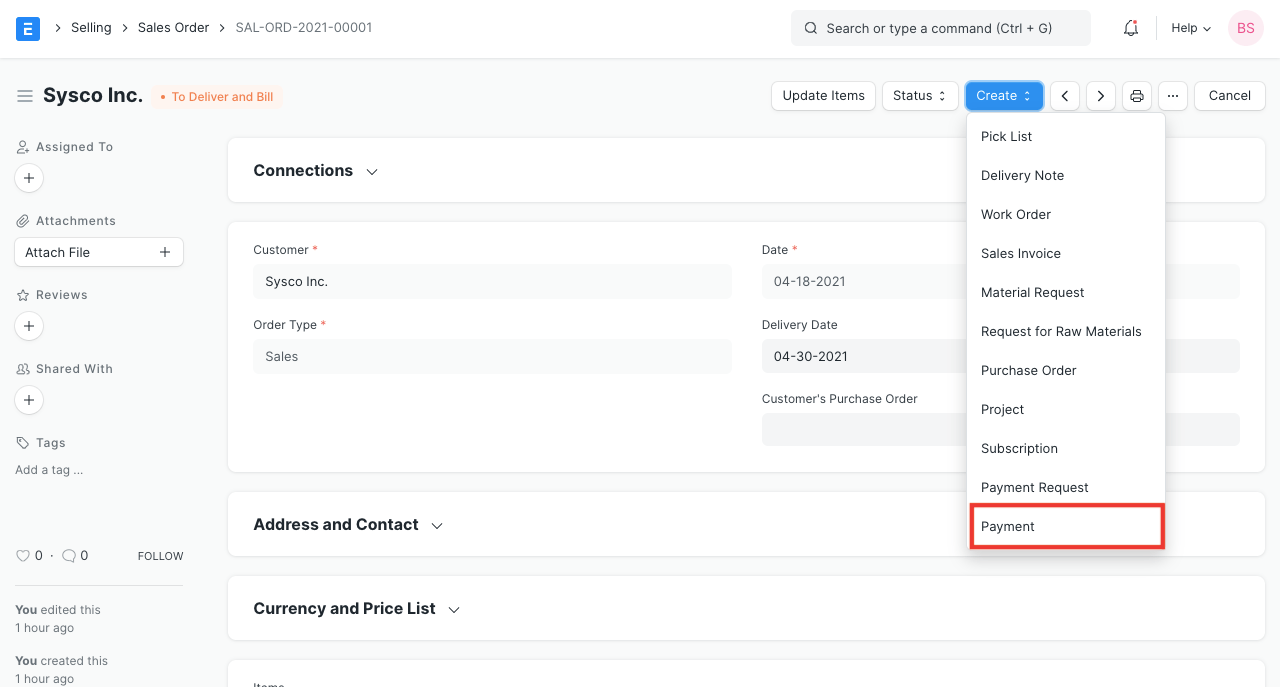This screenshot has height=687, width=1280.
Task: Click the plus icon under Assigned To
Action: 28,178
